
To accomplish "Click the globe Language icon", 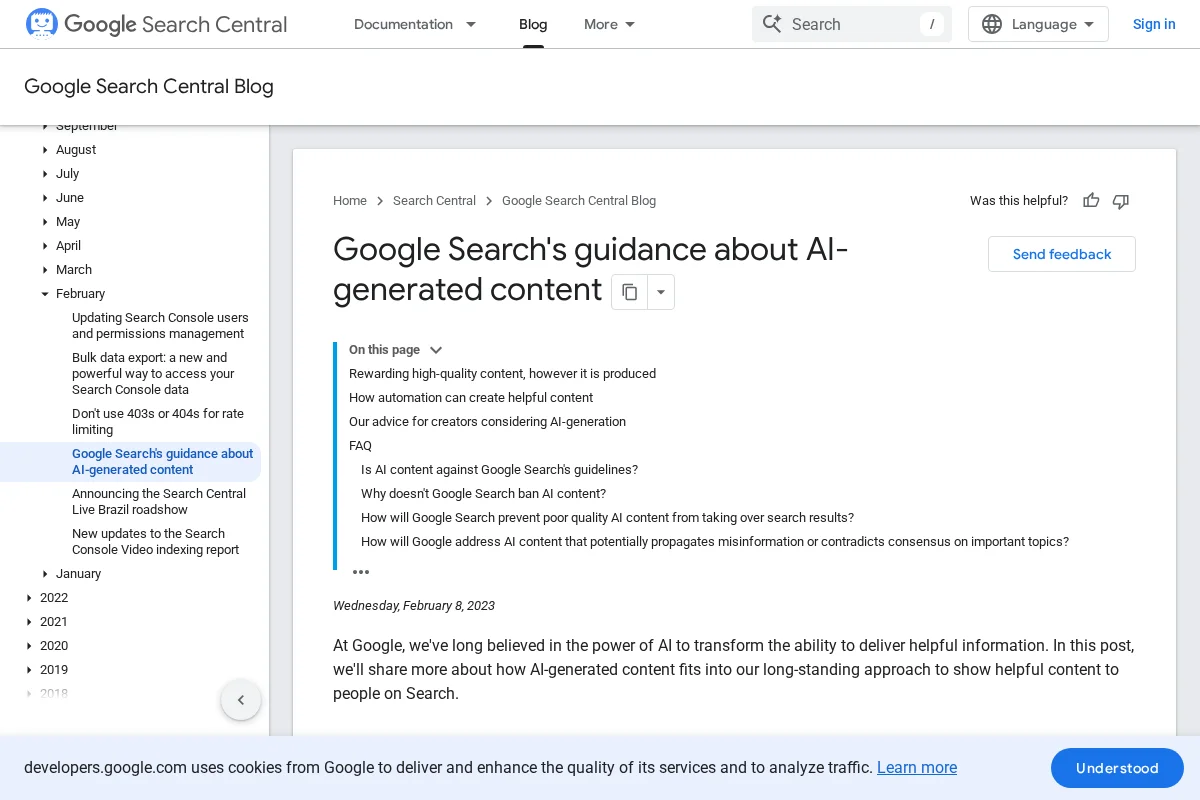I will click(992, 24).
